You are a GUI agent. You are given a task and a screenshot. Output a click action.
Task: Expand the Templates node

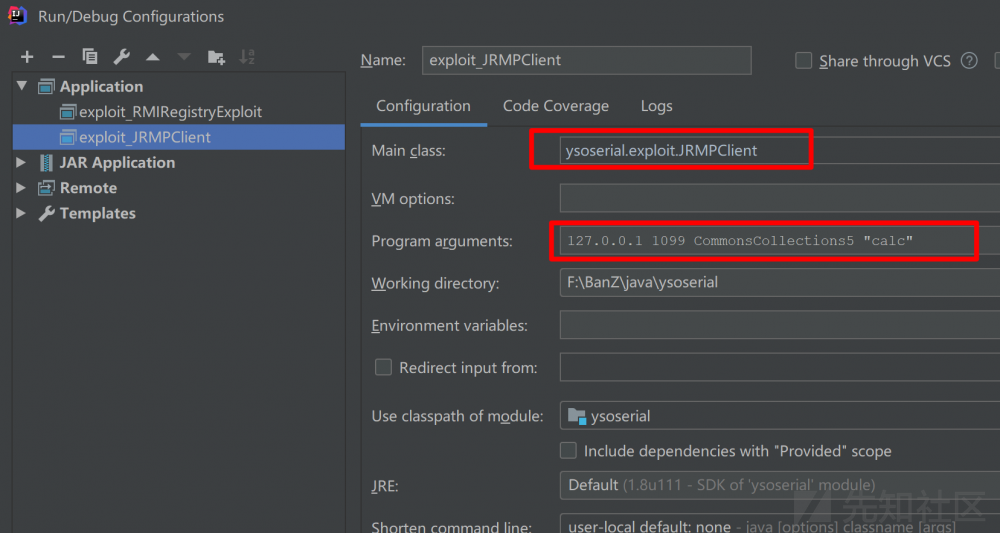click(21, 214)
